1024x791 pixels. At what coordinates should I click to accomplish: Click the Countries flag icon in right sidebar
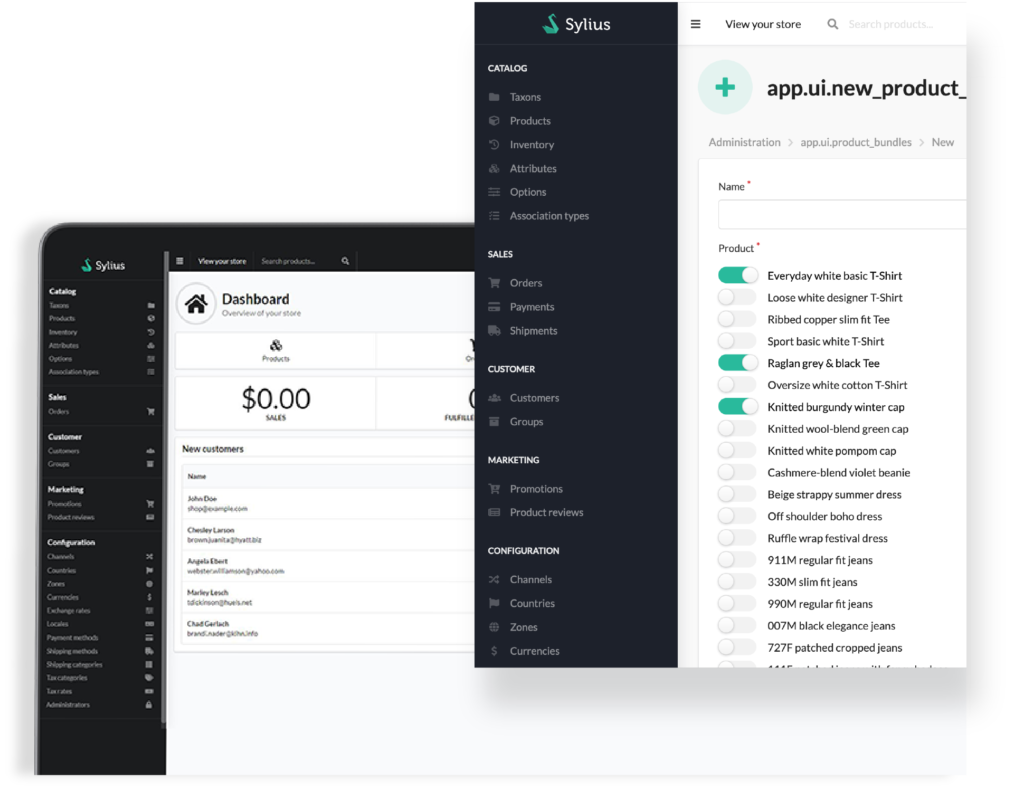[x=494, y=604]
